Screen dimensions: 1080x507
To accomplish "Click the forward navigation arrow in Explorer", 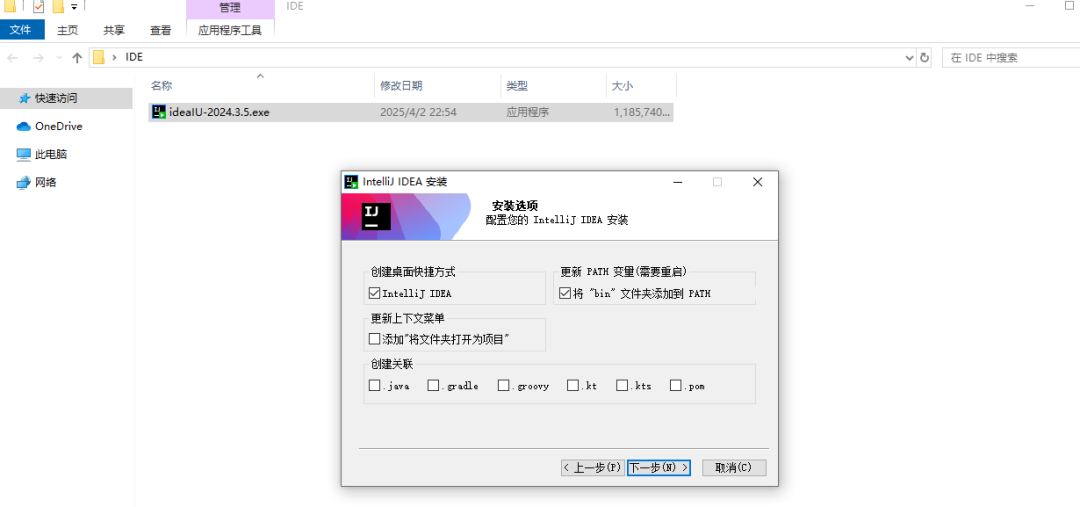I will pyautogui.click(x=38, y=58).
